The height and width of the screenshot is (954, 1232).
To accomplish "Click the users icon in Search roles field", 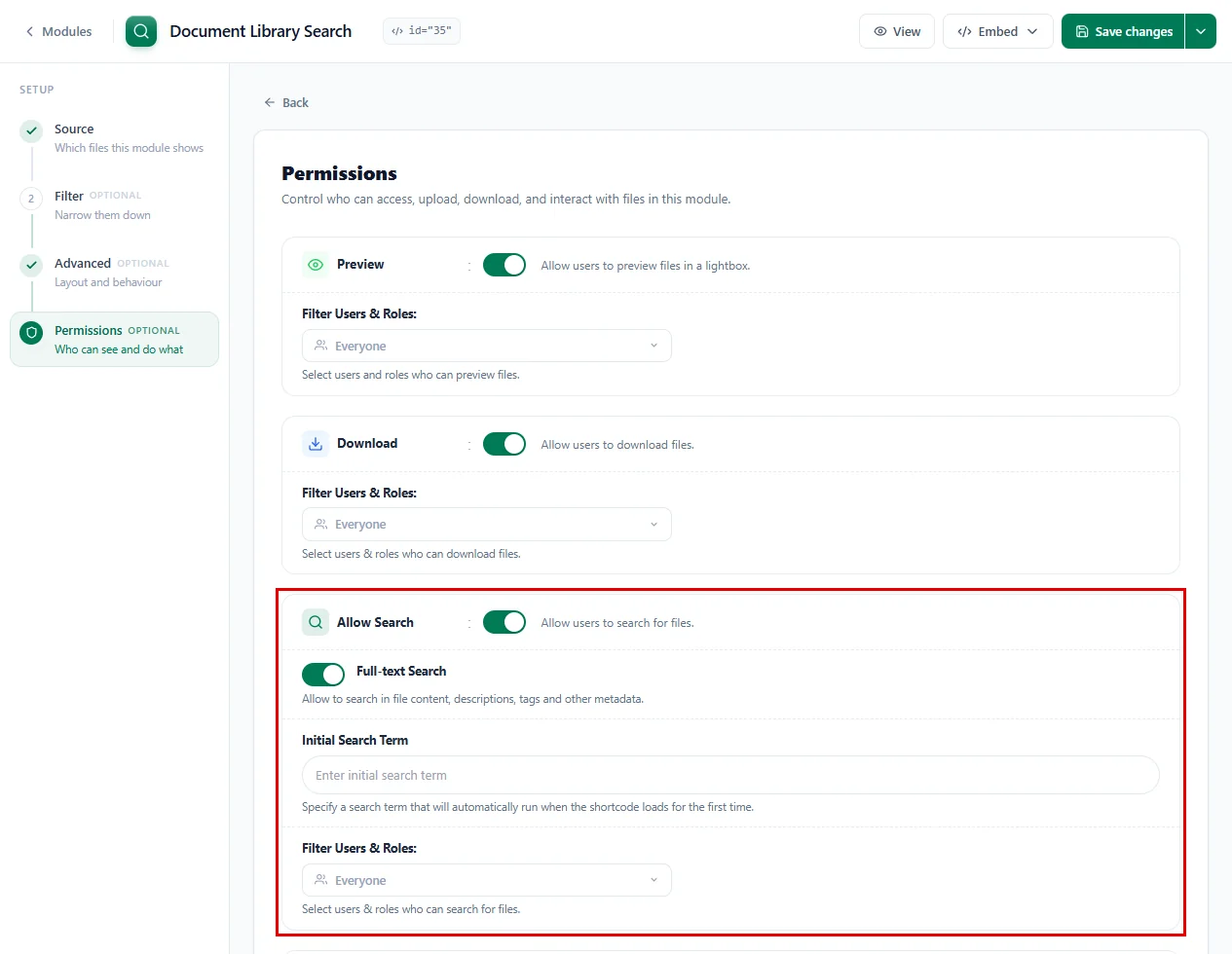I will tap(320, 880).
